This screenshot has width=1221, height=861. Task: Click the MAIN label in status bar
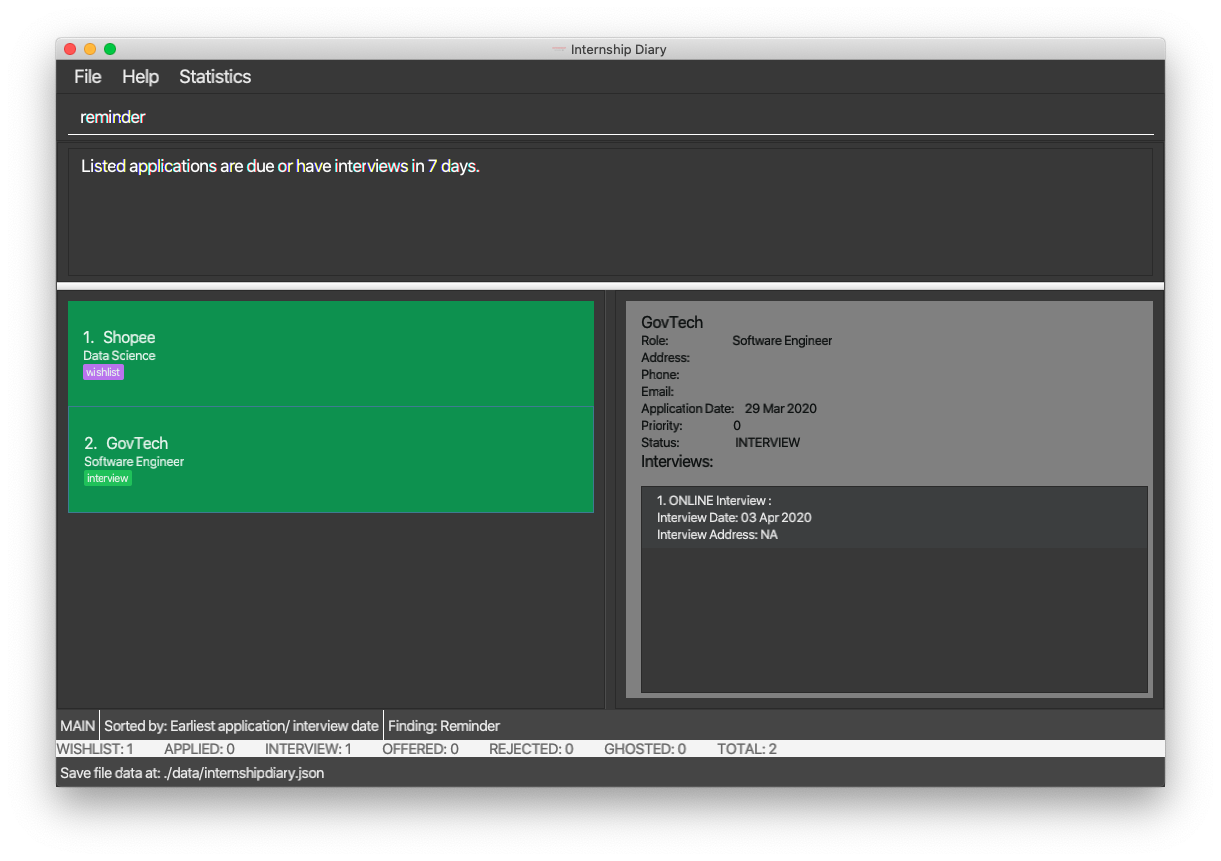point(78,726)
